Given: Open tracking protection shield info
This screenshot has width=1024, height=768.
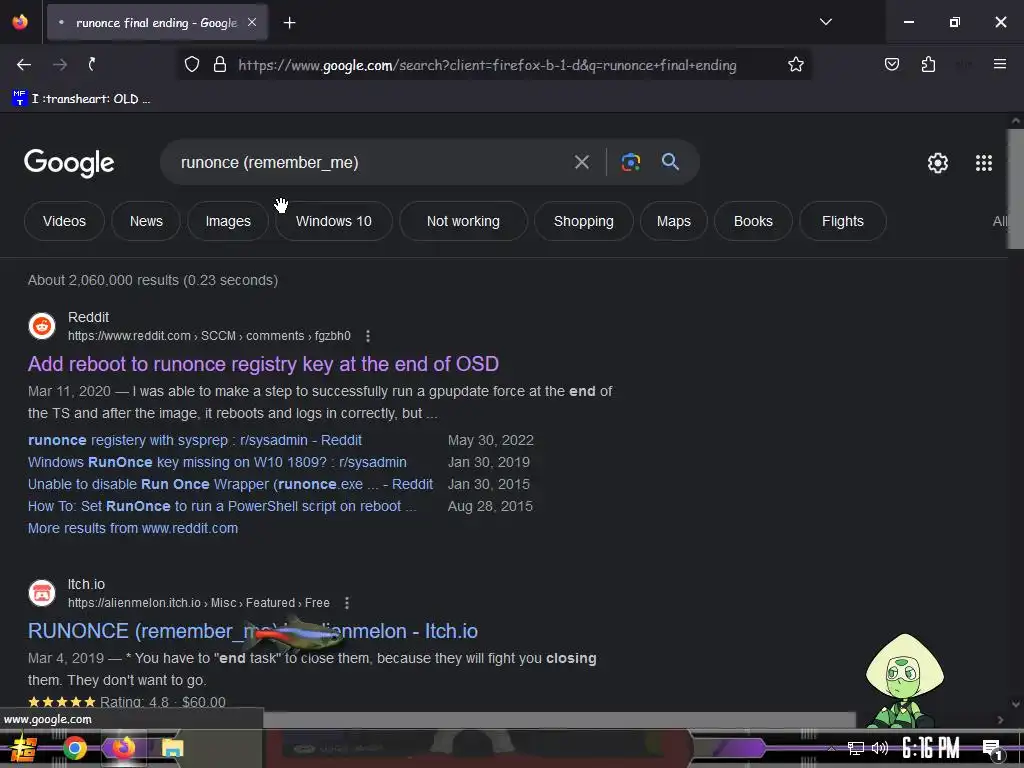Looking at the screenshot, I should (x=191, y=65).
